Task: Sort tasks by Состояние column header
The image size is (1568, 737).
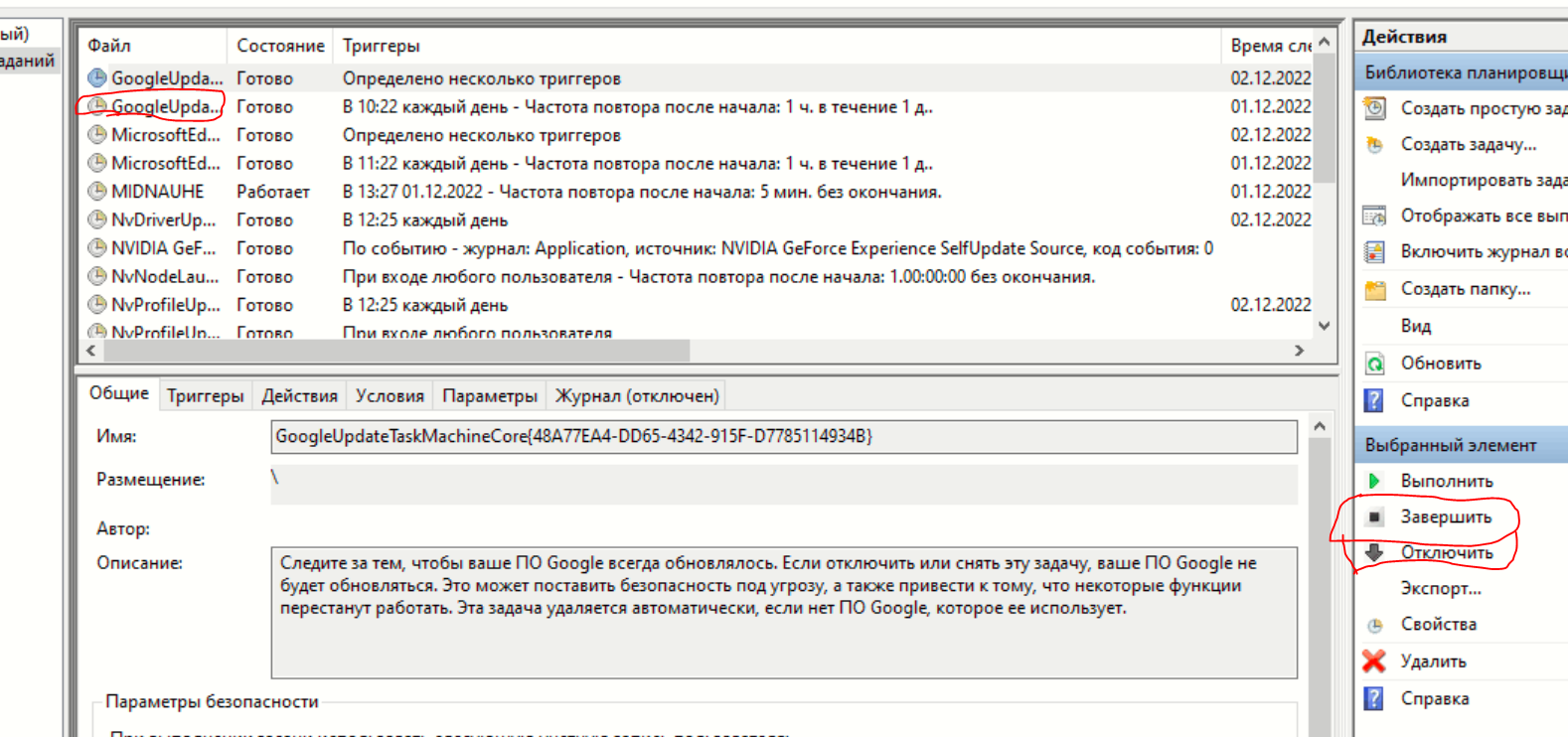Action: point(280,46)
